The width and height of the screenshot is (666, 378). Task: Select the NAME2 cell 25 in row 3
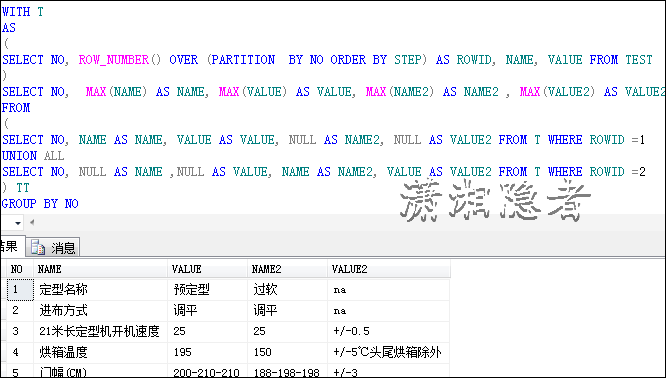(x=288, y=331)
